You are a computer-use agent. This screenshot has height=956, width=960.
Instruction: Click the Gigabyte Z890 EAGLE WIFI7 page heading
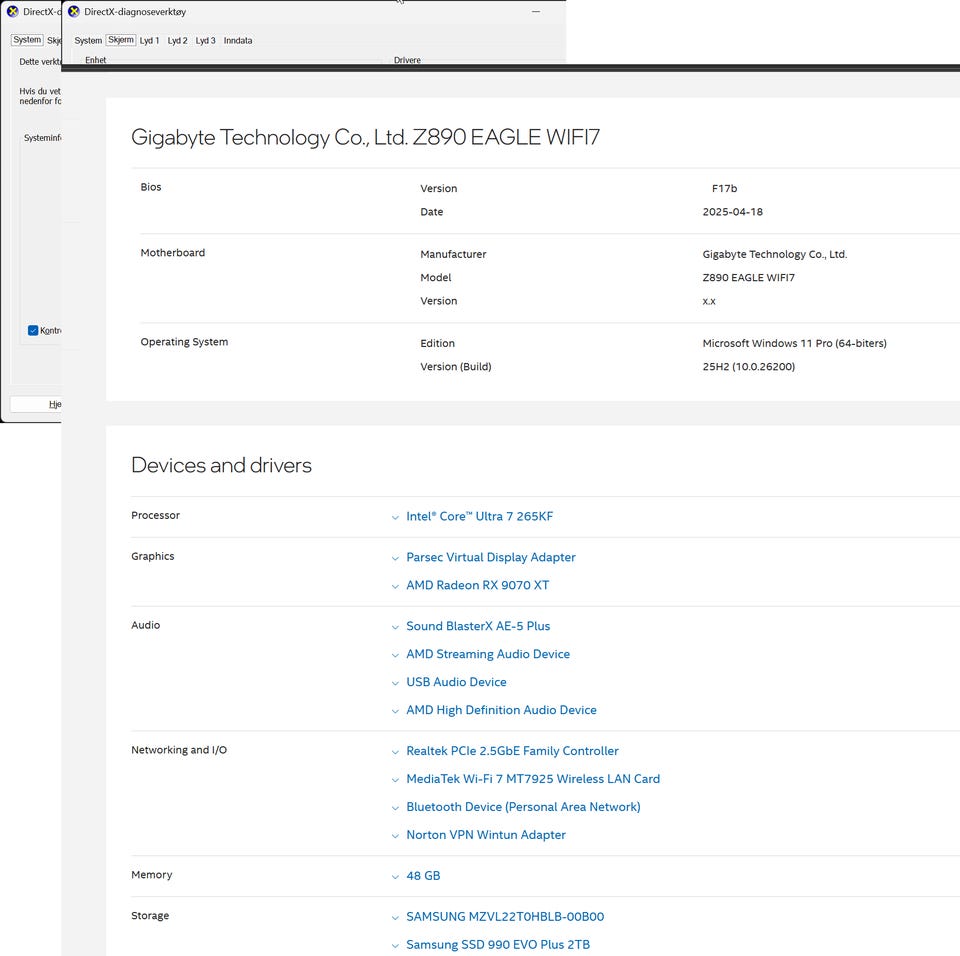pos(366,137)
